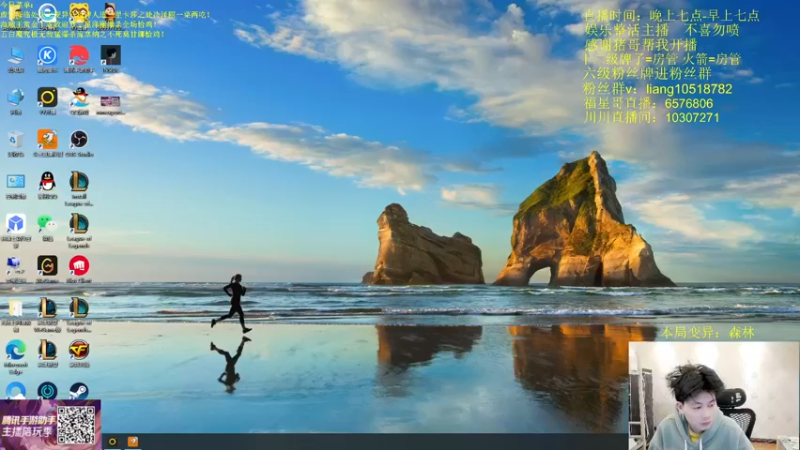Viewport: 800px width, 450px height.
Task: Open the black icon with orange G
Action: pyautogui.click(x=47, y=266)
